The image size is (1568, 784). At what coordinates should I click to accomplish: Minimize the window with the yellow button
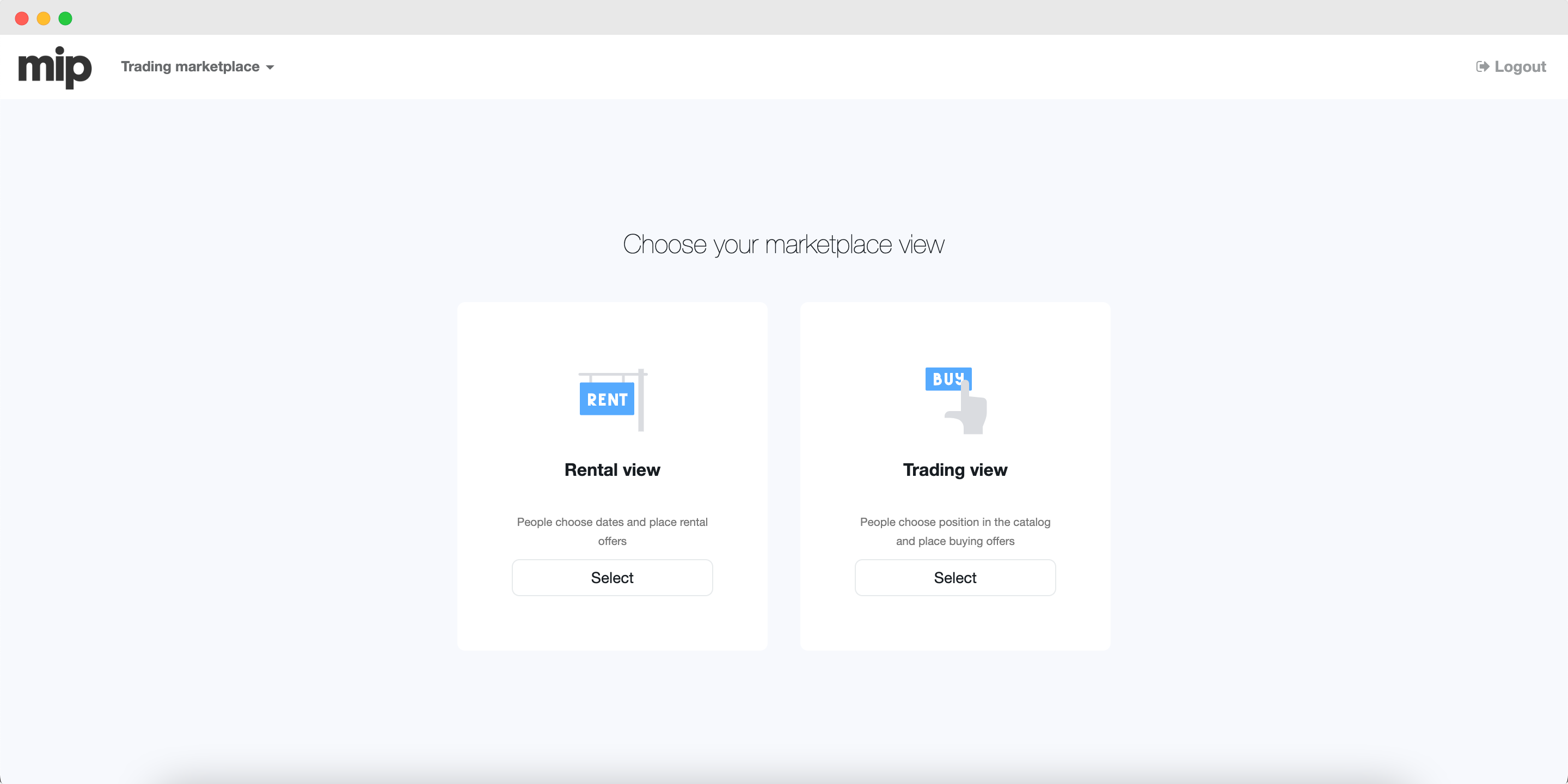tap(44, 19)
